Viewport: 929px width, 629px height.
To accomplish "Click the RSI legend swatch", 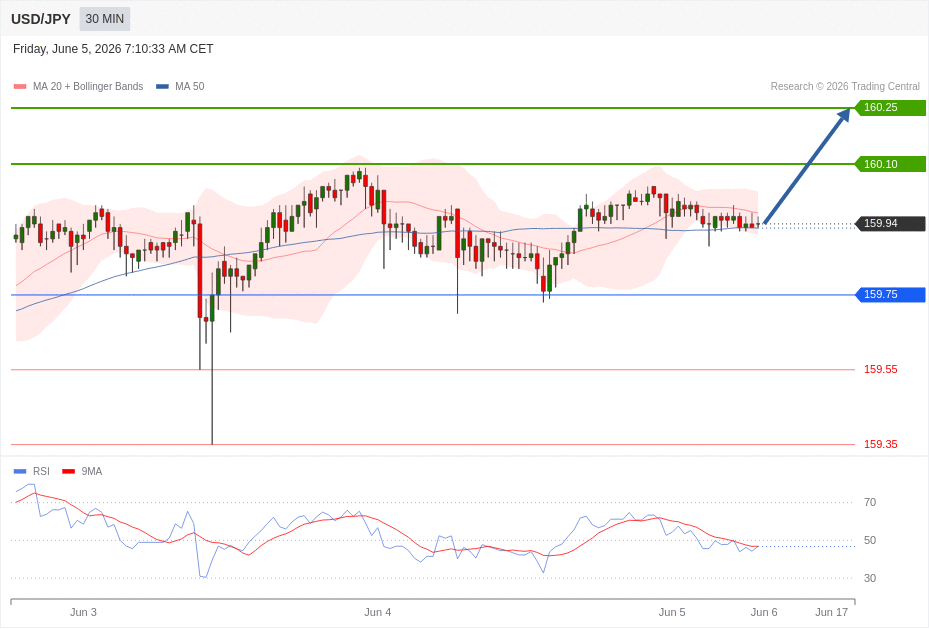I will point(20,471).
